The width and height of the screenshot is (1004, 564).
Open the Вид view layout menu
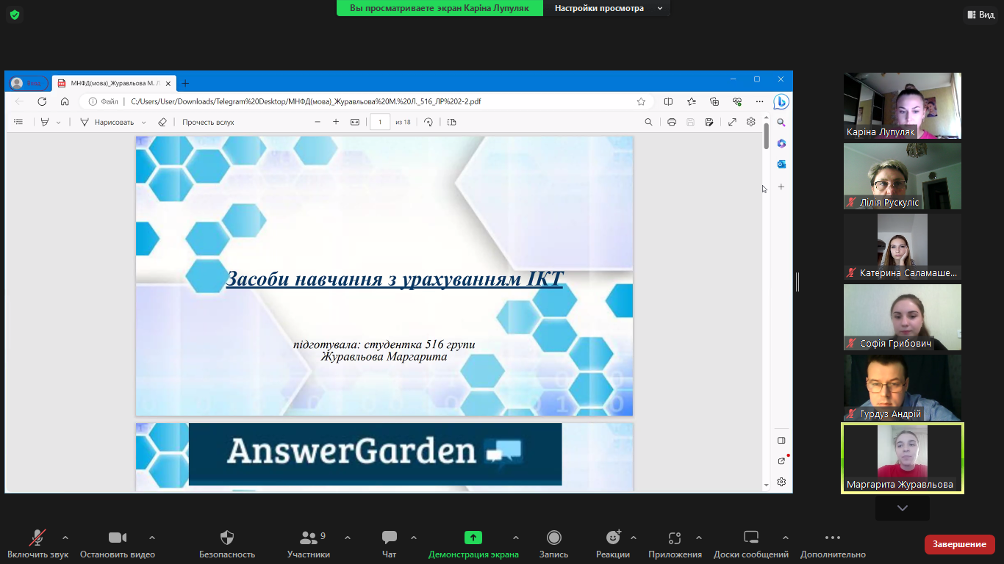tap(979, 15)
